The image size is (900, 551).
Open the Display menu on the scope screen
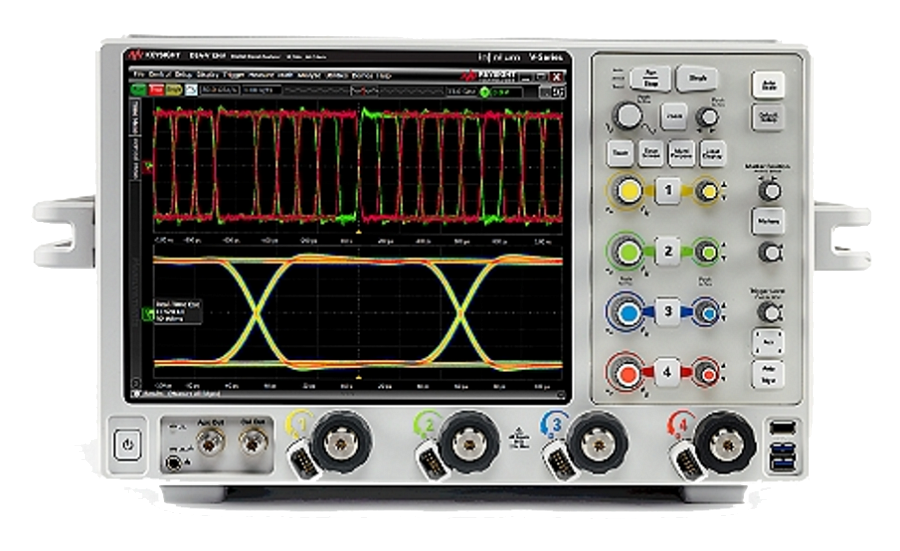[x=207, y=75]
